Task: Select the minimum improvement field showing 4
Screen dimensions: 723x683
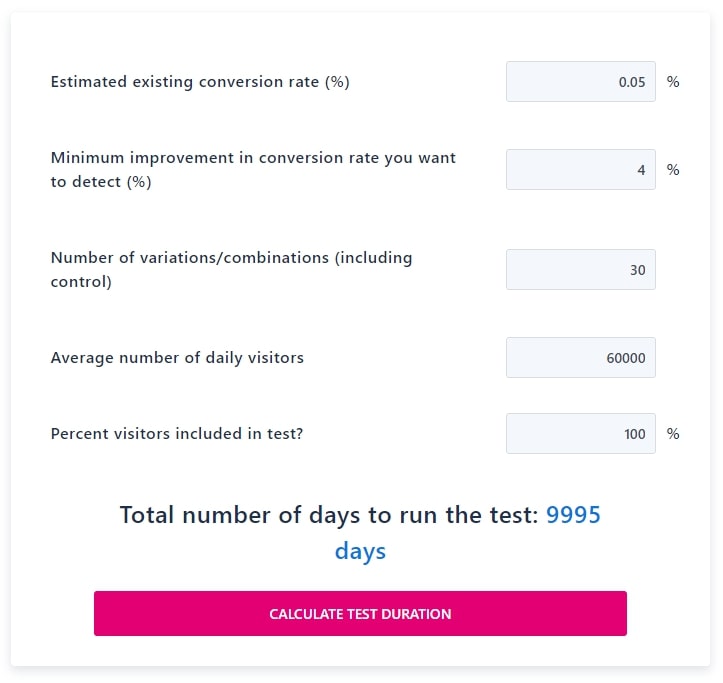Action: pos(581,170)
